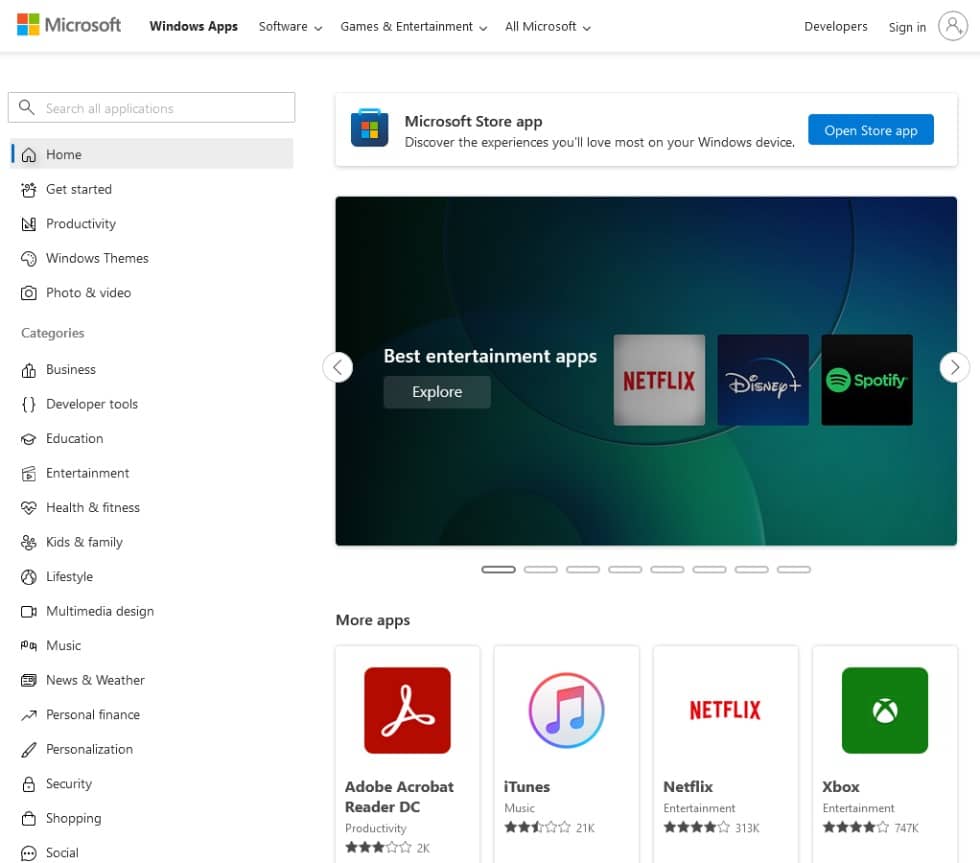Open the Photo & video label in sidebar

click(x=88, y=293)
